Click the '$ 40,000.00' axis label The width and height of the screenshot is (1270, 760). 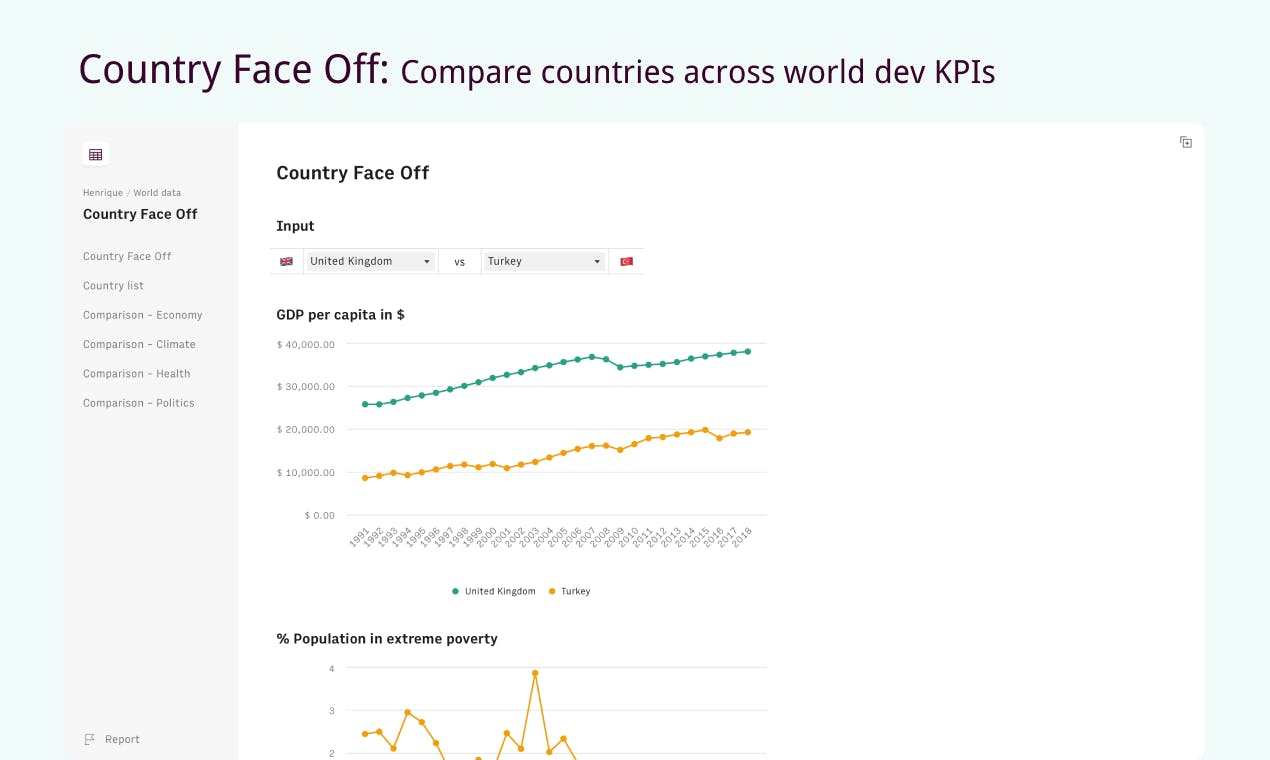306,344
